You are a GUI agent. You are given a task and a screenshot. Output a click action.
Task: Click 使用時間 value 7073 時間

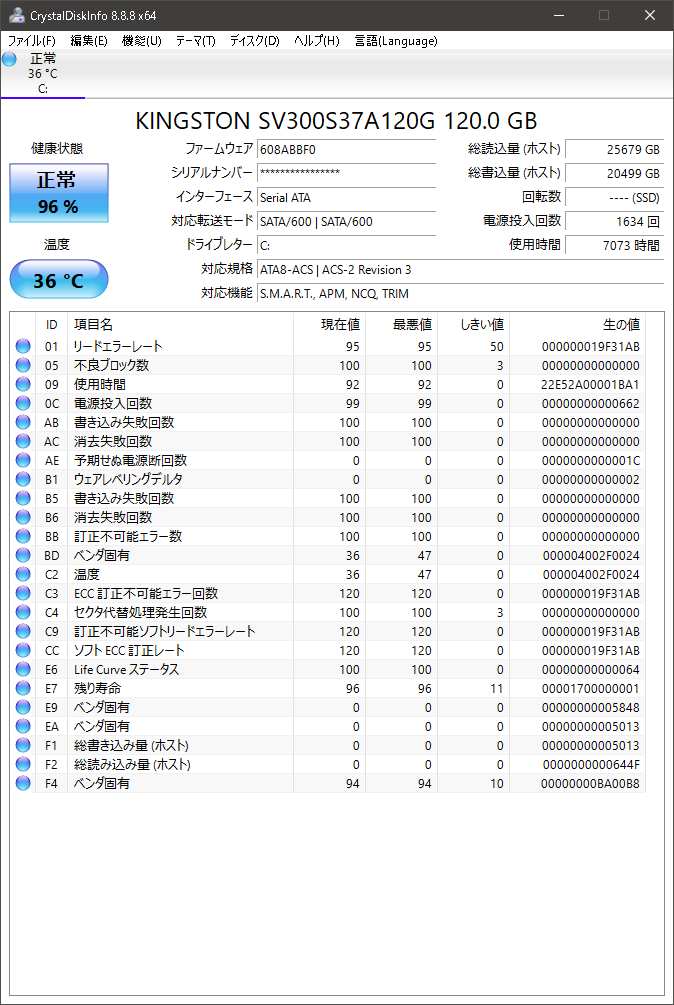click(615, 245)
